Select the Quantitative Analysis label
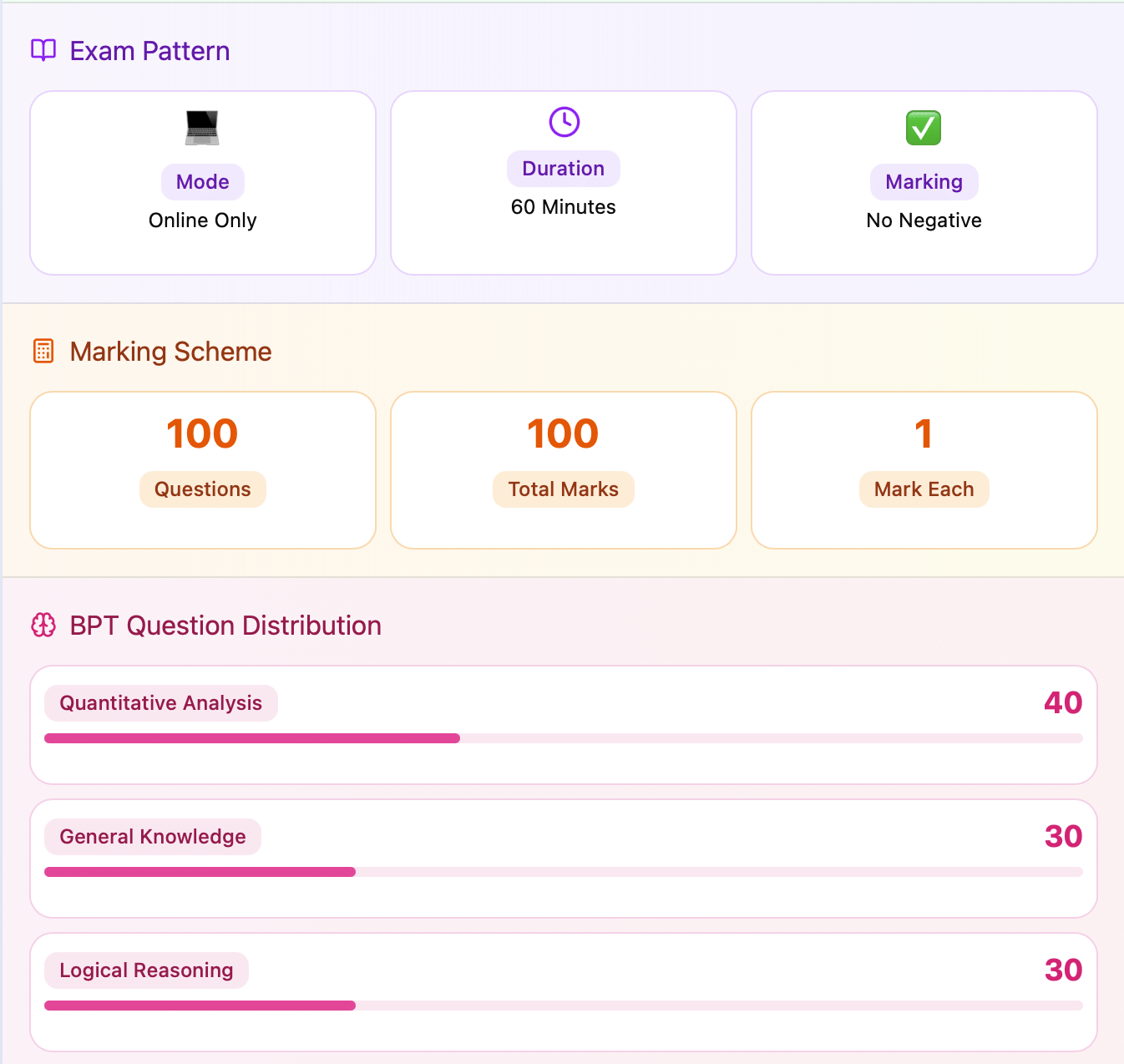This screenshot has width=1124, height=1064. click(161, 703)
